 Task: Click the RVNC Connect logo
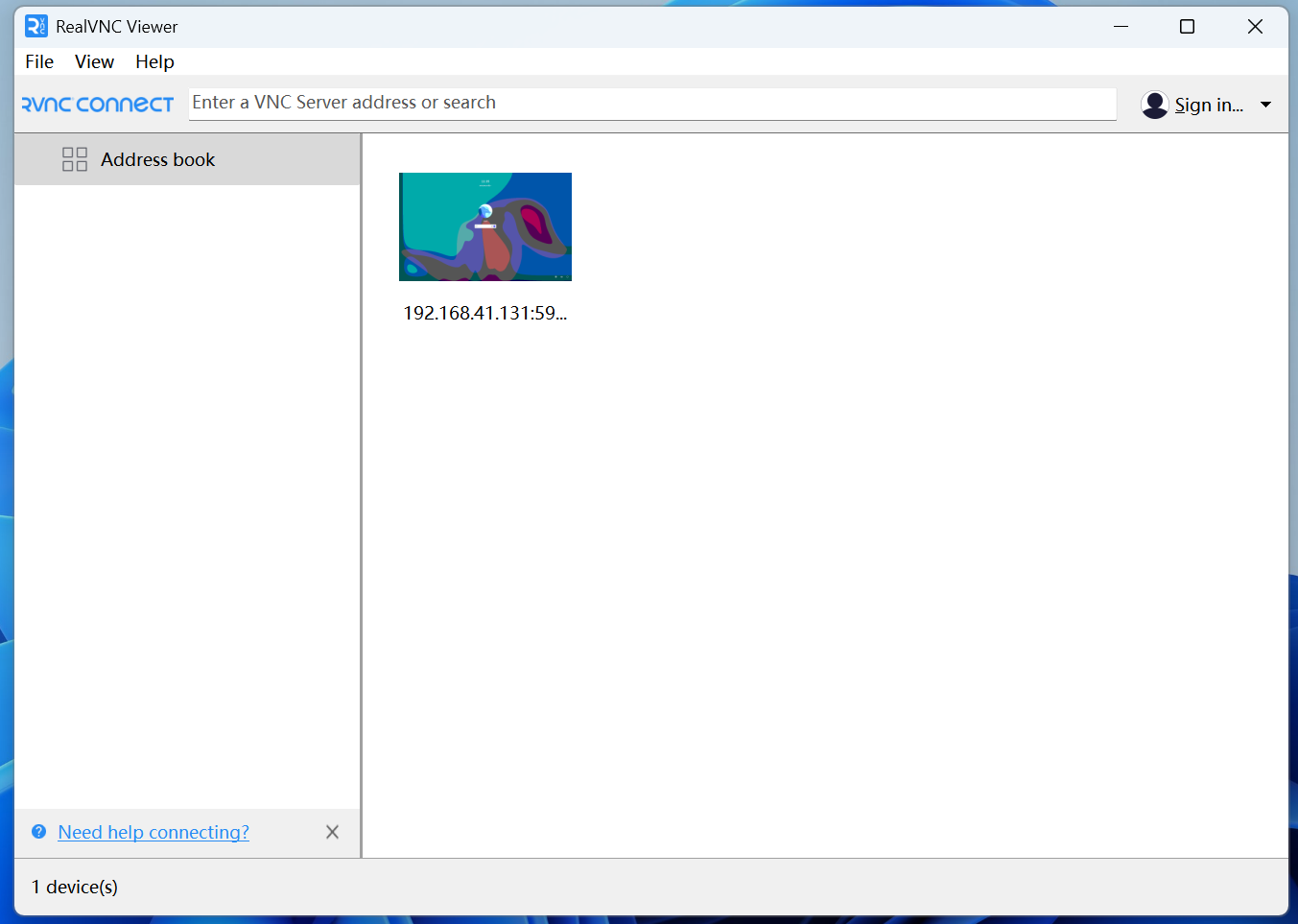pos(98,104)
